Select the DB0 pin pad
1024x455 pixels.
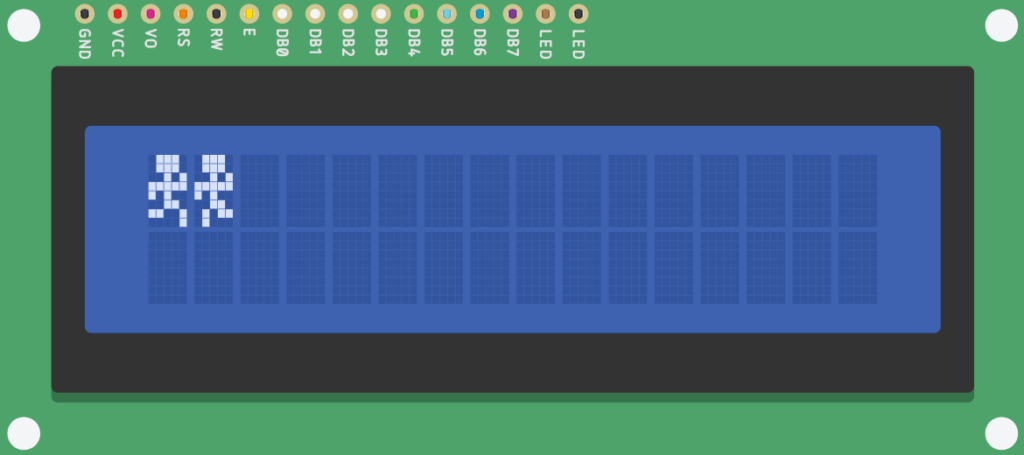(282, 14)
